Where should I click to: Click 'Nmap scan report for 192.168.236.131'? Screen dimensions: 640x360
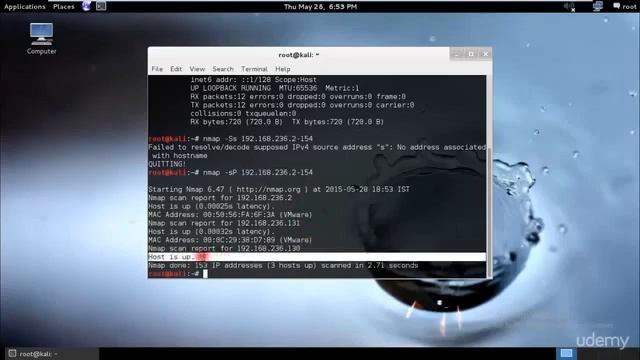tap(224, 223)
